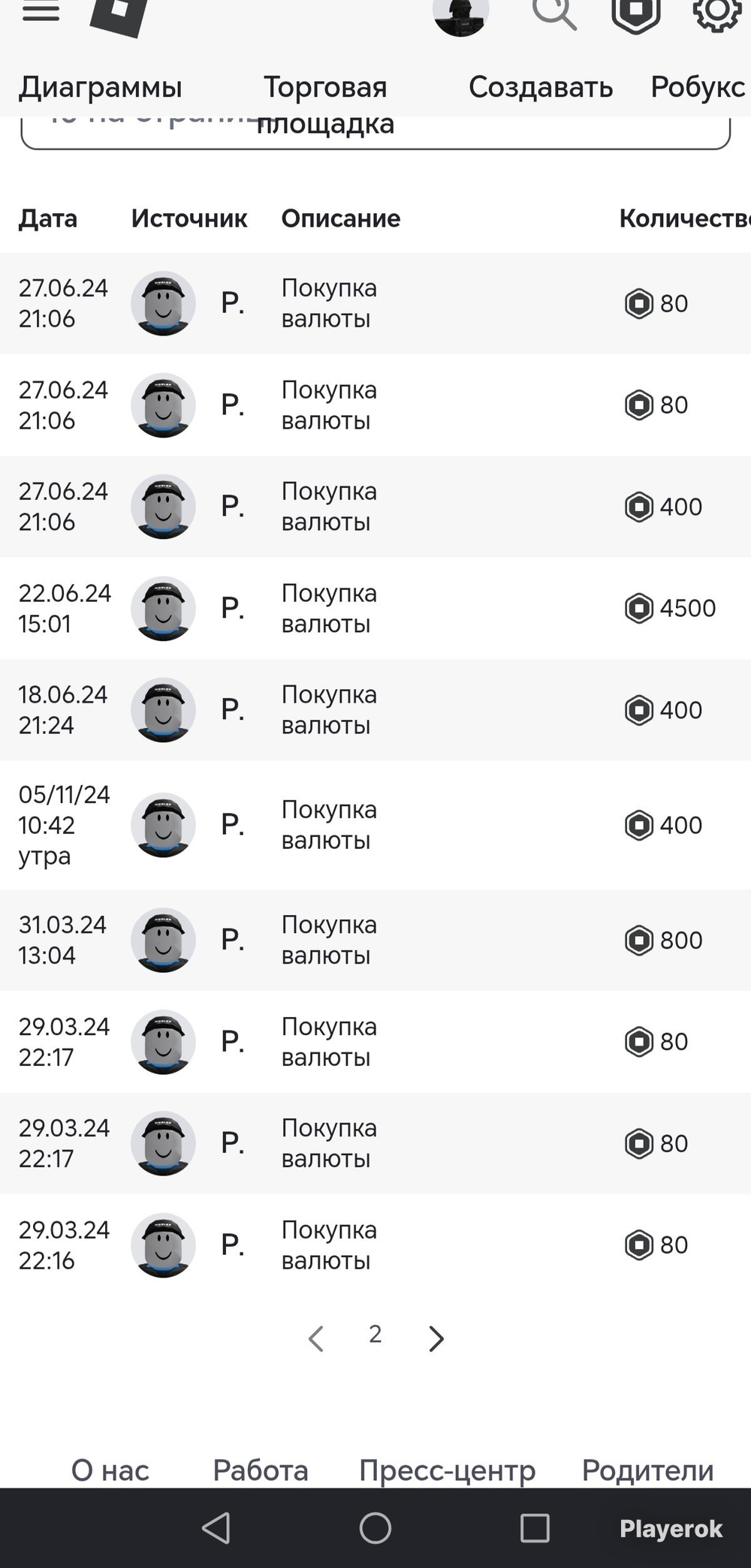
Task: Open the user avatar profile icon
Action: click(460, 15)
